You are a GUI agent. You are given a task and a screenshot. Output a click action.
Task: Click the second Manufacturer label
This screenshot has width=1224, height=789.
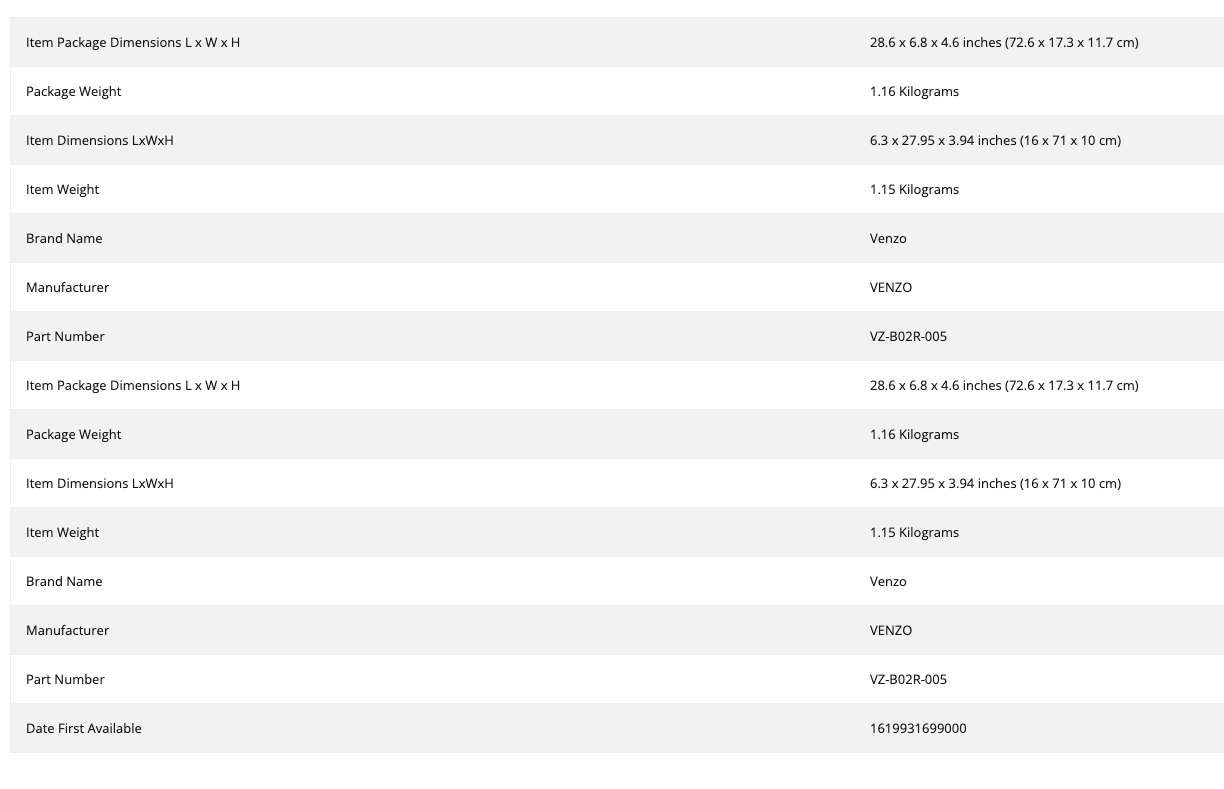67,630
